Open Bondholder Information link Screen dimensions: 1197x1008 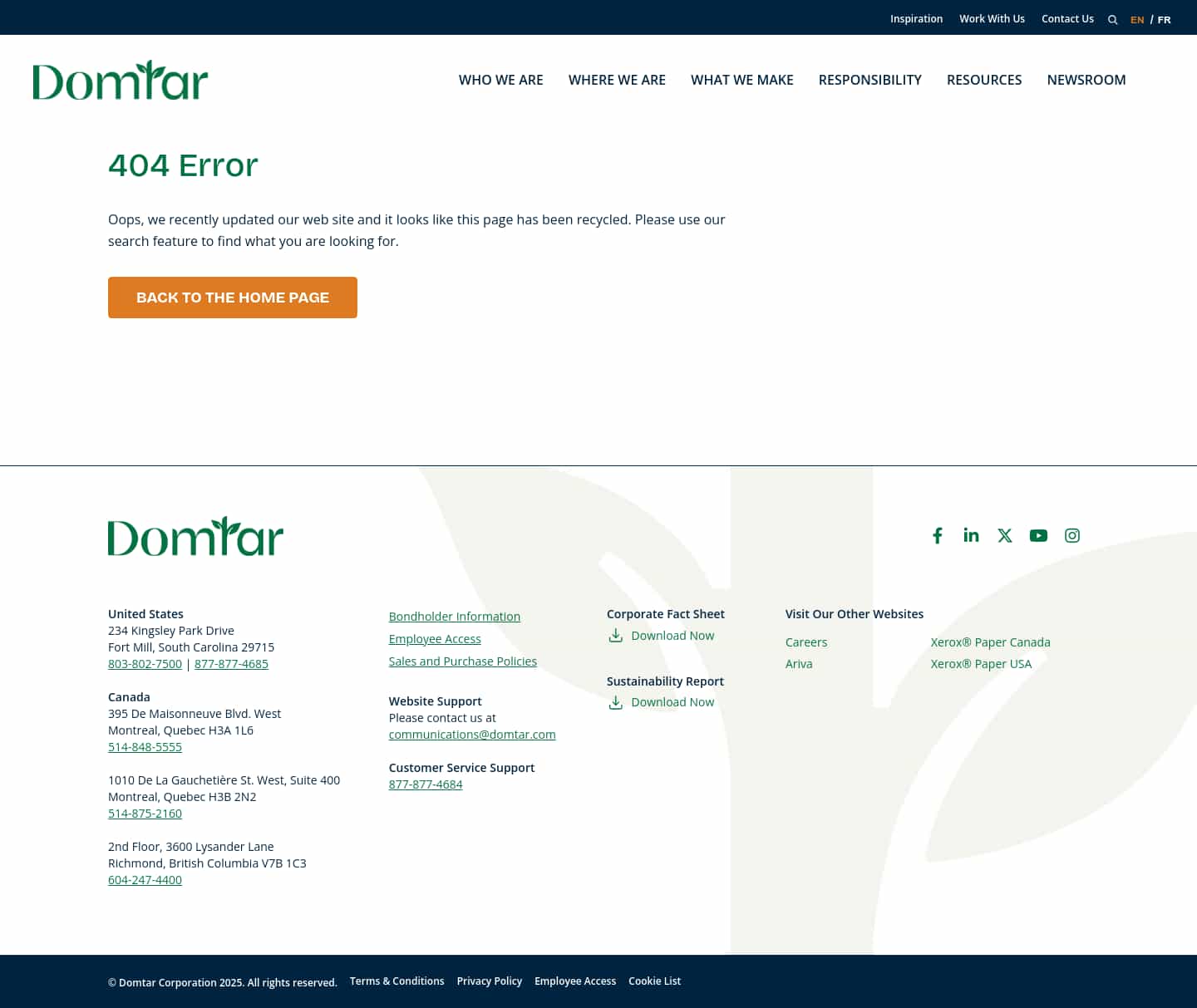455,617
